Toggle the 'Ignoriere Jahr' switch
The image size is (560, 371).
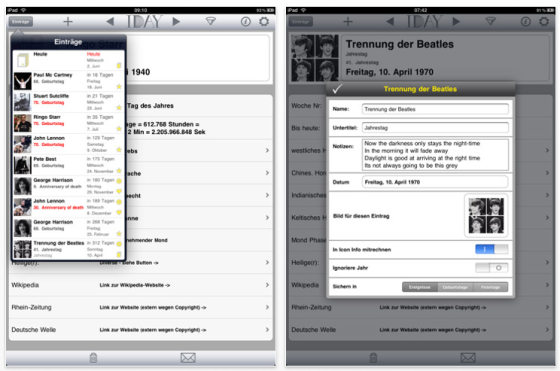(491, 268)
